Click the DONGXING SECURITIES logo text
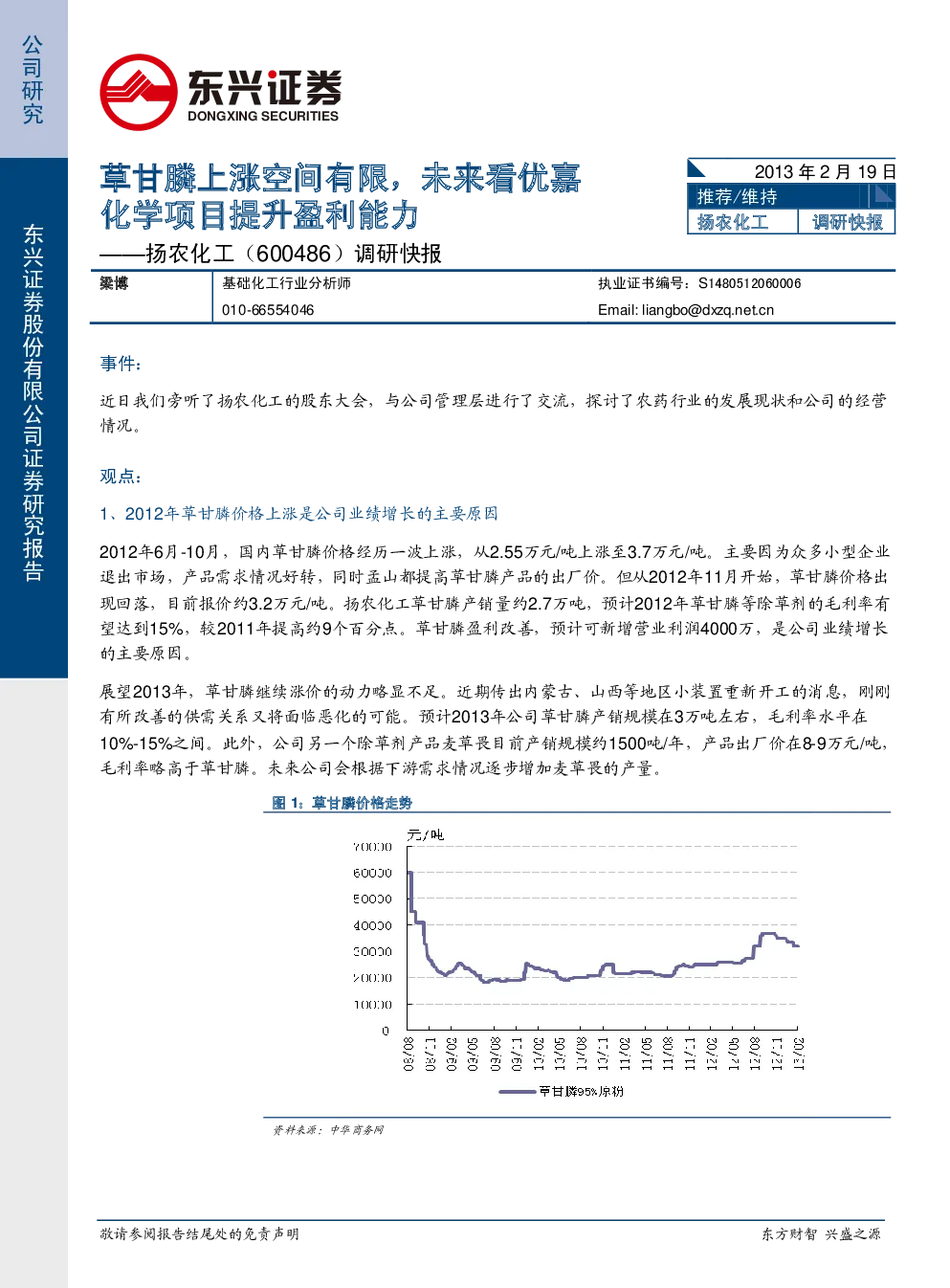The height and width of the screenshot is (1288, 950). coord(263,116)
